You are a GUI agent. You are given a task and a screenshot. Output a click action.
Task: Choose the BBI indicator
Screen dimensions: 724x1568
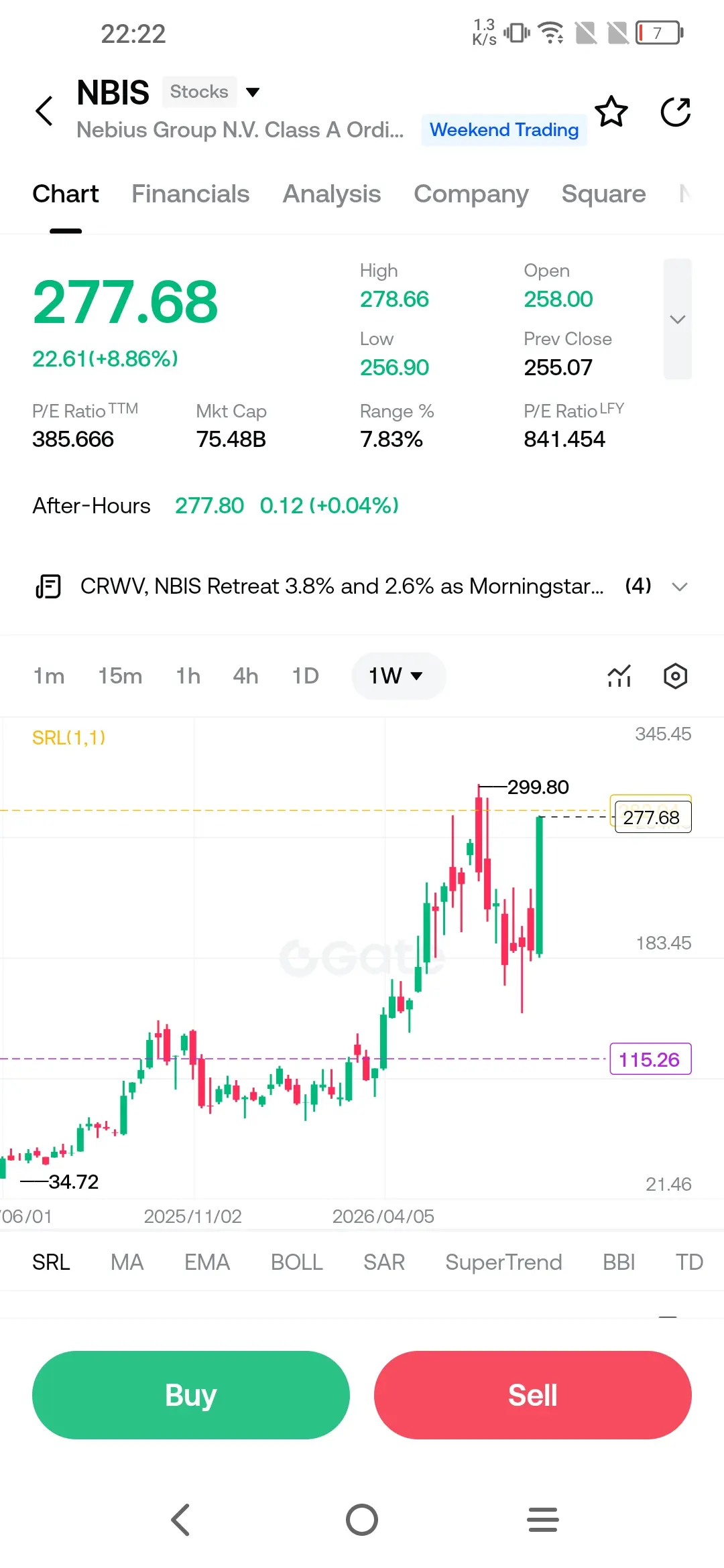tap(619, 1262)
